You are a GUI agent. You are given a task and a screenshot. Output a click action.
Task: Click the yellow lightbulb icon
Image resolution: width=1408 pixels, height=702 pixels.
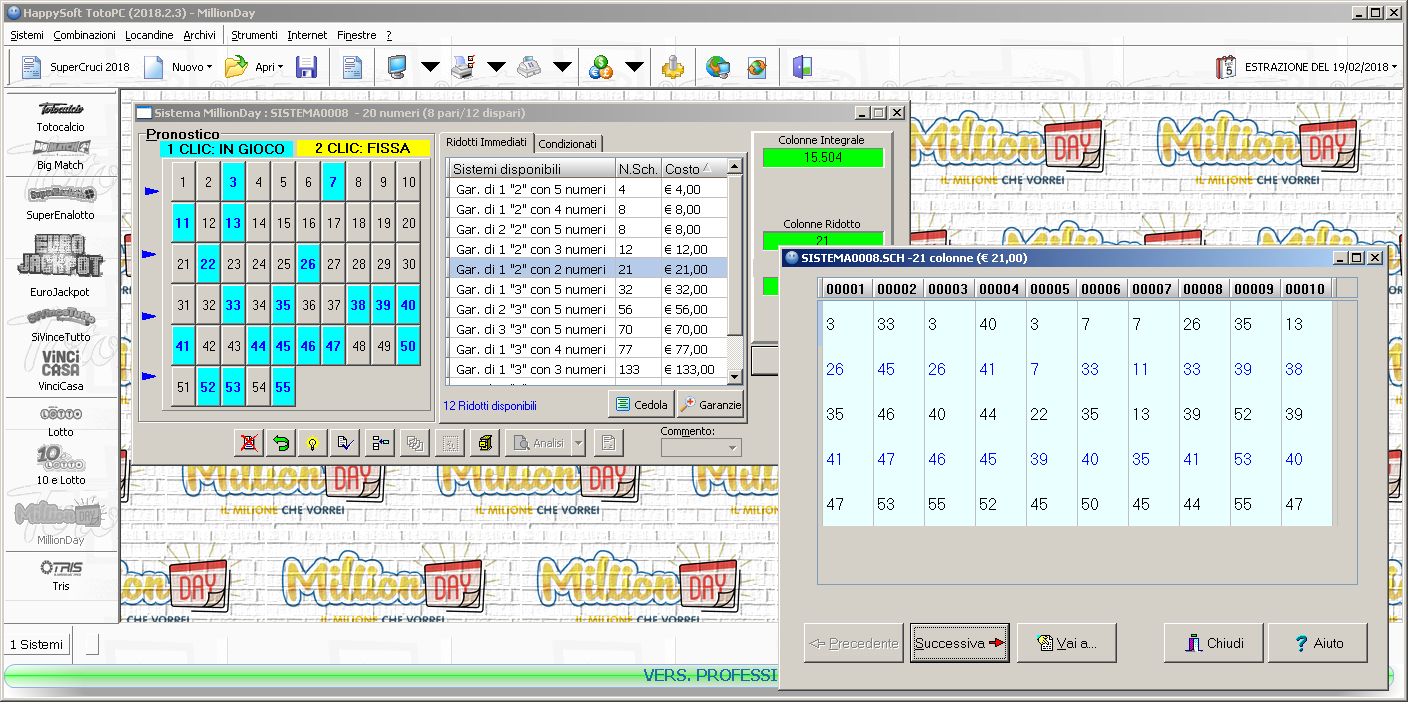point(313,443)
